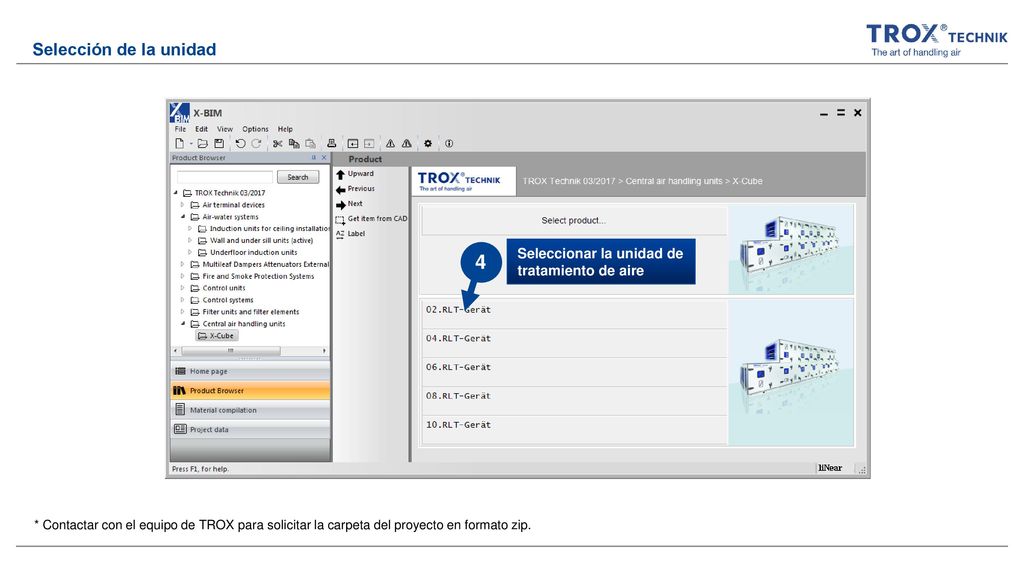Viewport: 1024px width, 577px height.
Task: Switch to the Home page tab
Action: tap(250, 371)
